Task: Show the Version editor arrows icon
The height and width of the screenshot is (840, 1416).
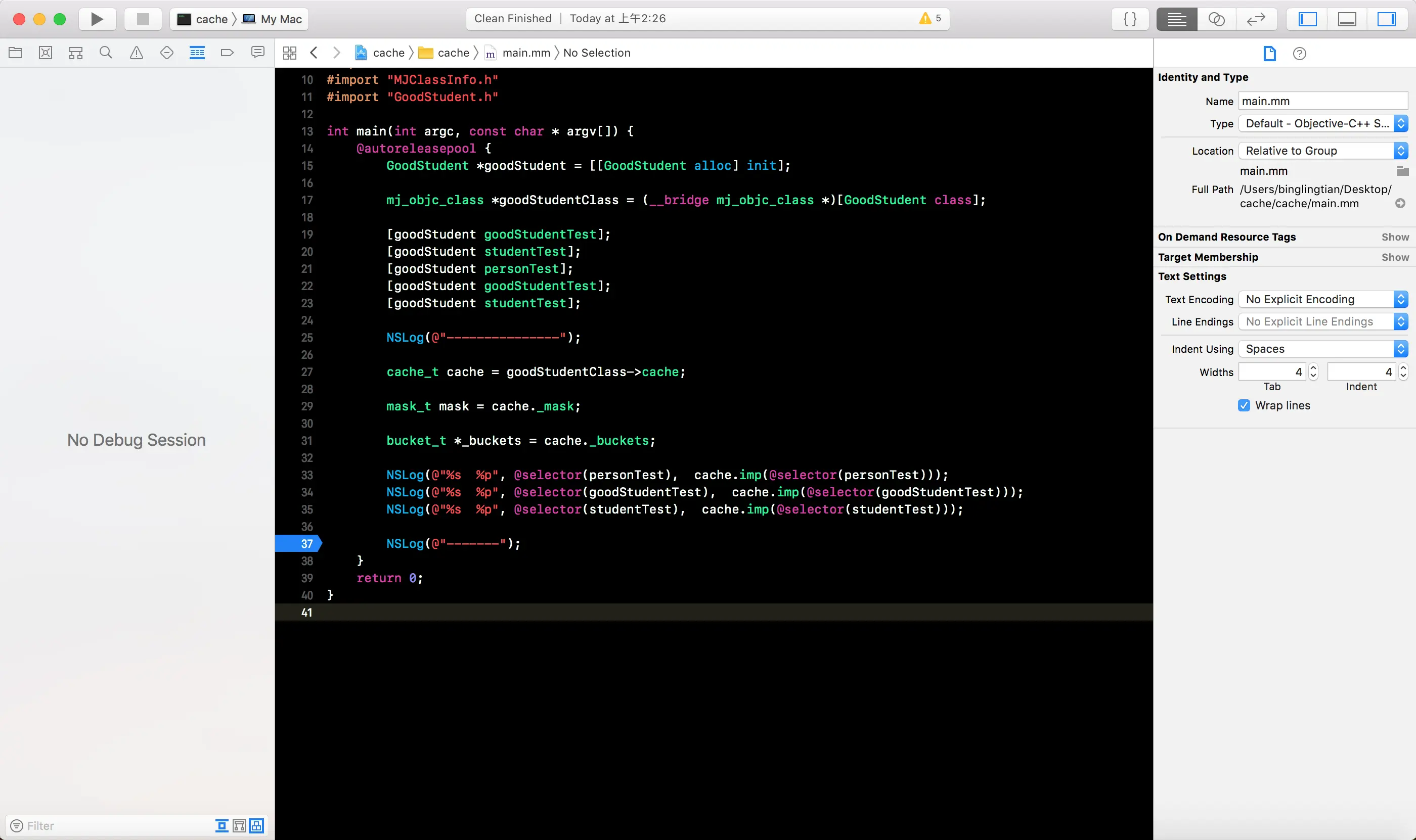Action: pyautogui.click(x=1256, y=19)
